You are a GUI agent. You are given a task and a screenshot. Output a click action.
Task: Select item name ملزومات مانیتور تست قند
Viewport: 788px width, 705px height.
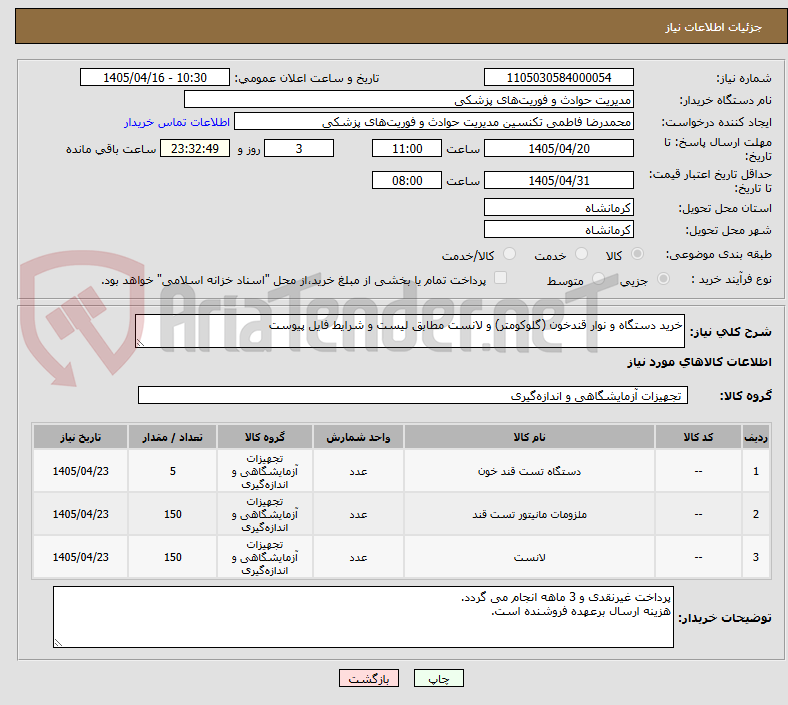529,515
